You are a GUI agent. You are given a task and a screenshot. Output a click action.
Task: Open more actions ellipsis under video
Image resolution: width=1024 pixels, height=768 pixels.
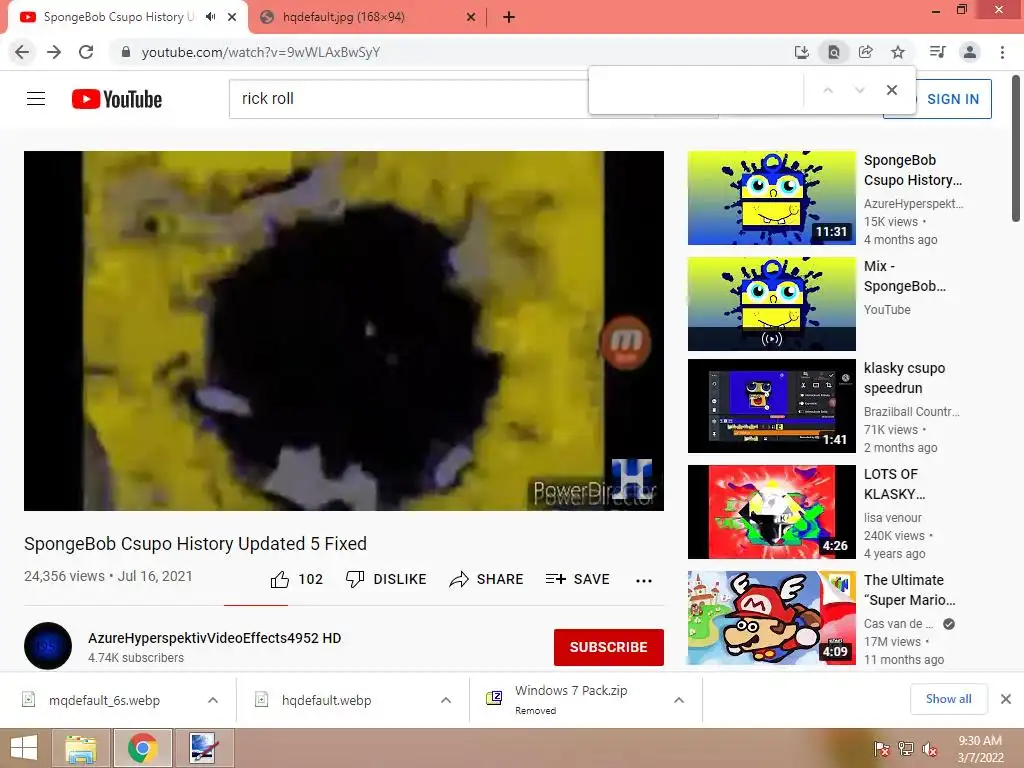point(644,580)
